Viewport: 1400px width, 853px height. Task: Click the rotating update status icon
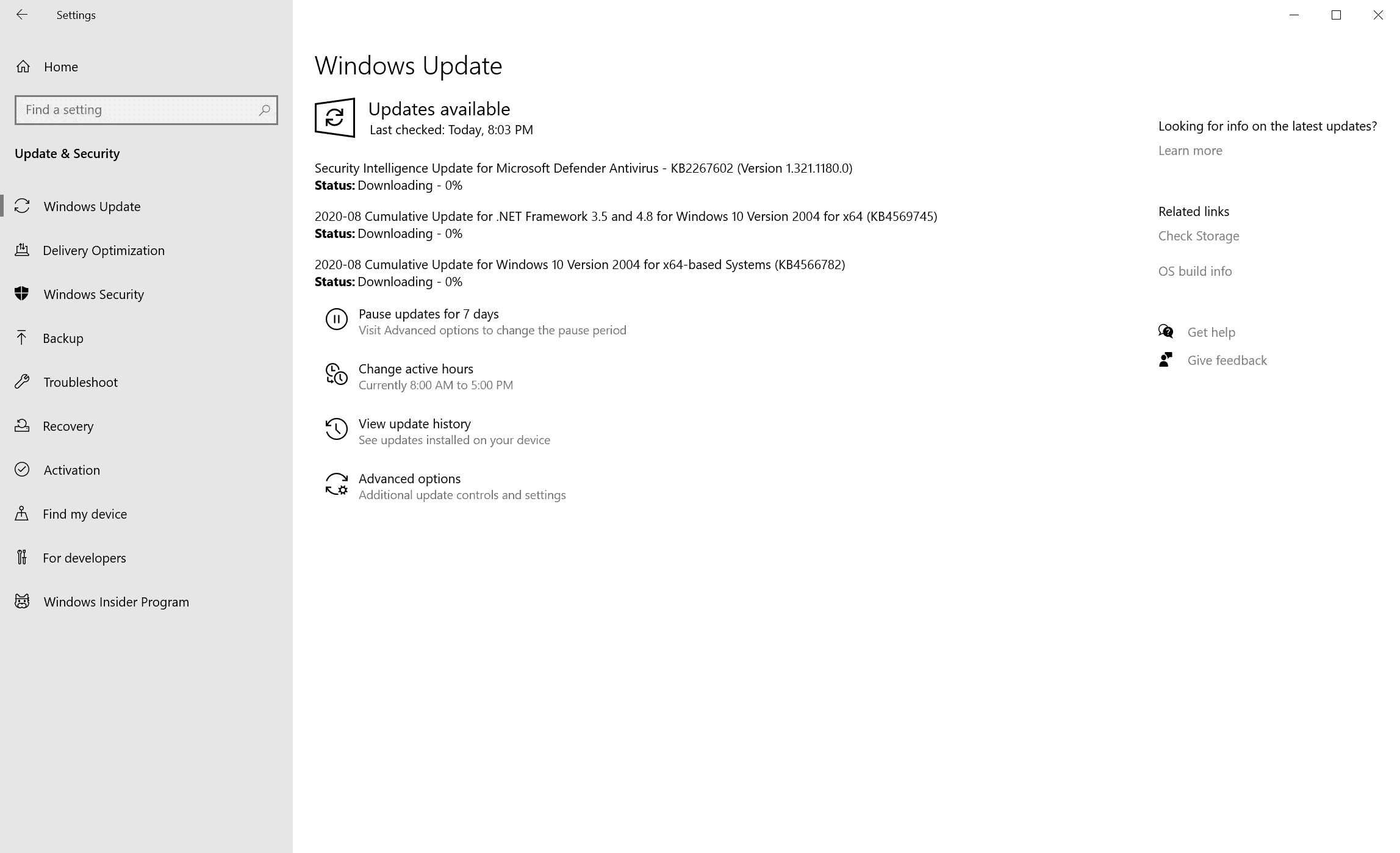tap(335, 117)
